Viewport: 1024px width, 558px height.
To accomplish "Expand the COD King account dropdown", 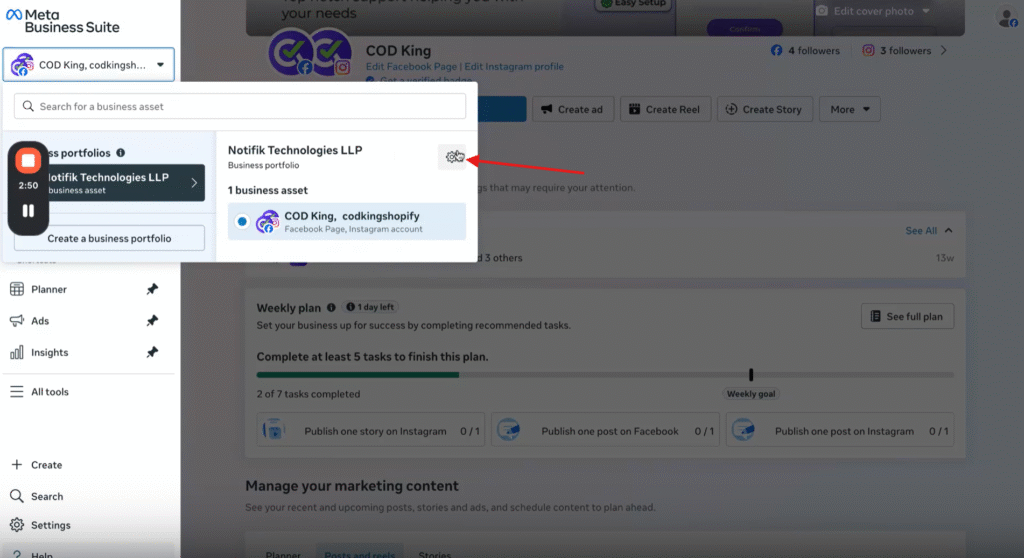I will pyautogui.click(x=160, y=65).
